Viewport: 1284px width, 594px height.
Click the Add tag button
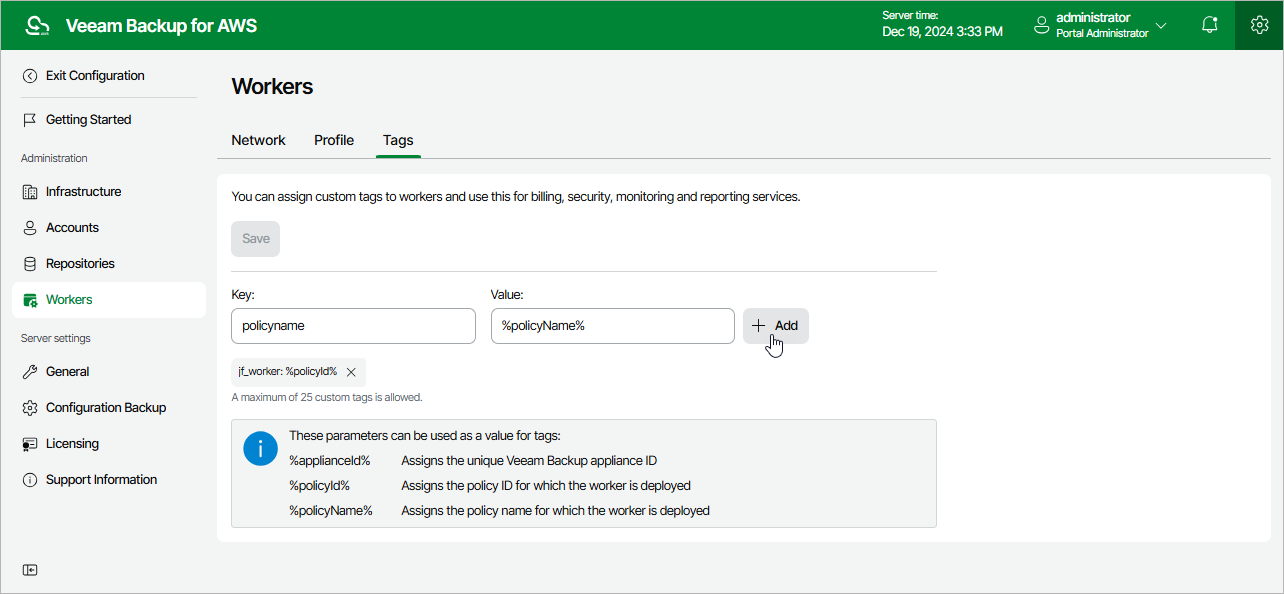pyautogui.click(x=776, y=326)
